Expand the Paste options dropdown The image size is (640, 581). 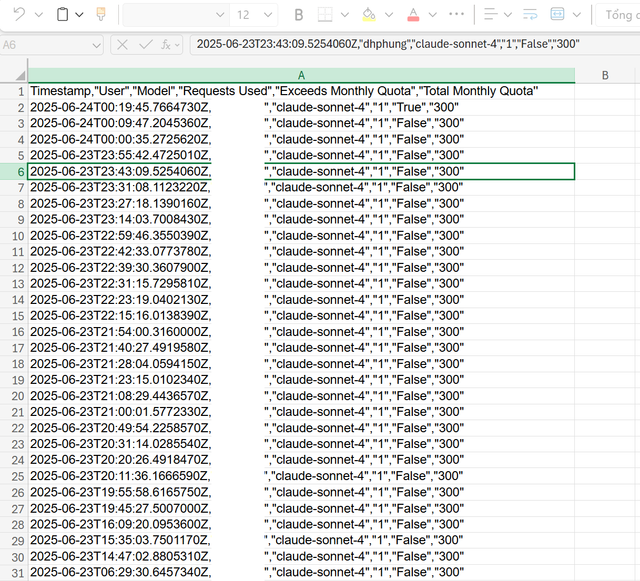(79, 15)
